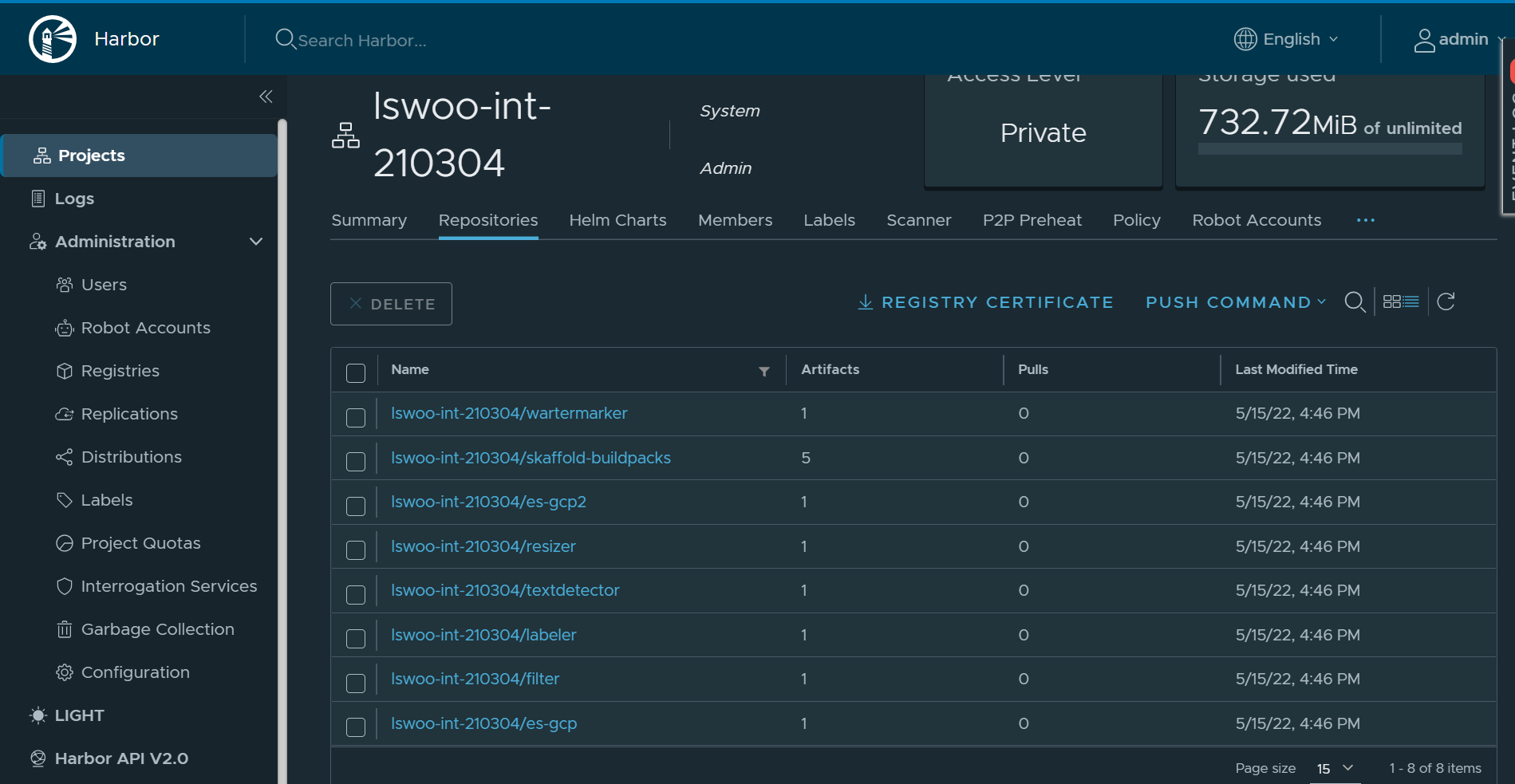The height and width of the screenshot is (784, 1515).
Task: Click the Interrogation Services shield icon
Action: [65, 586]
